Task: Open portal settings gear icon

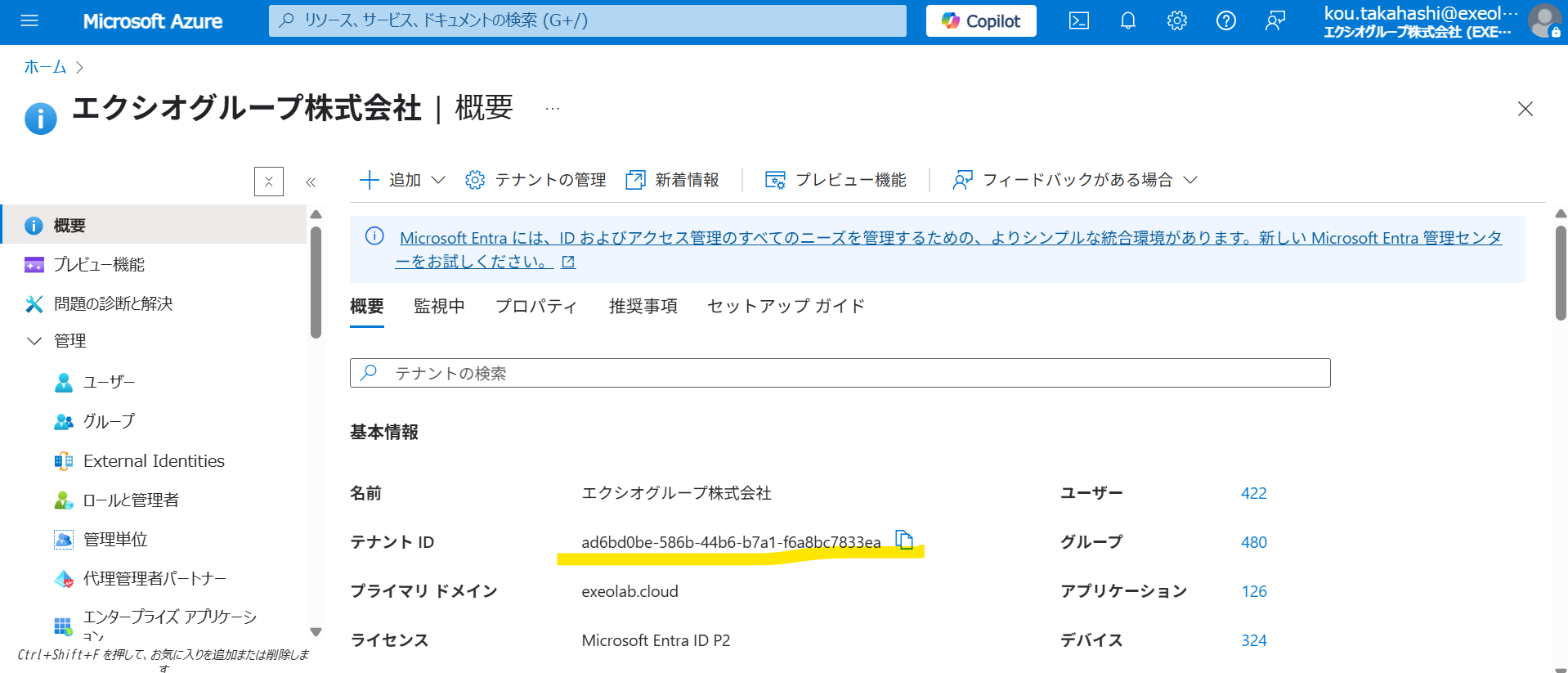Action: click(1176, 21)
